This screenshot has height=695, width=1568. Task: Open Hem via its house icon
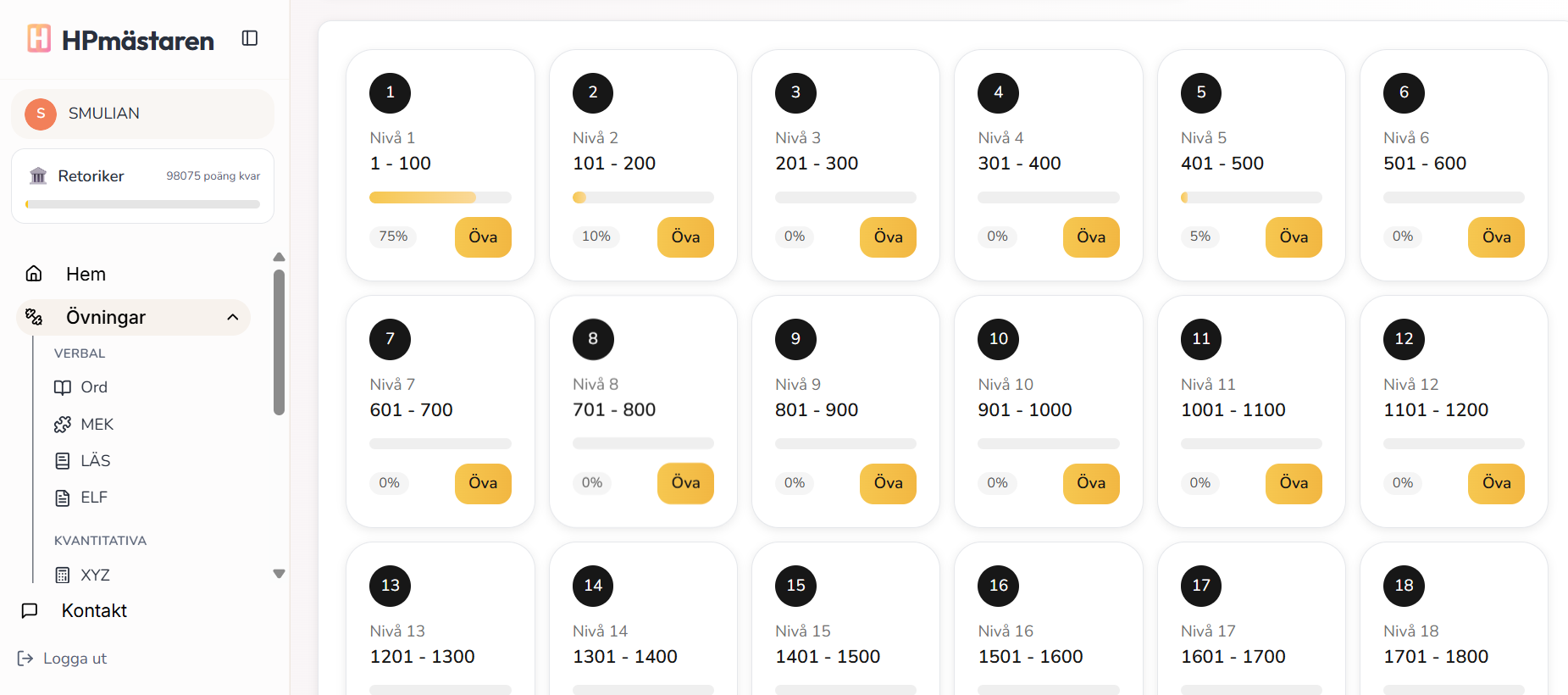[34, 273]
